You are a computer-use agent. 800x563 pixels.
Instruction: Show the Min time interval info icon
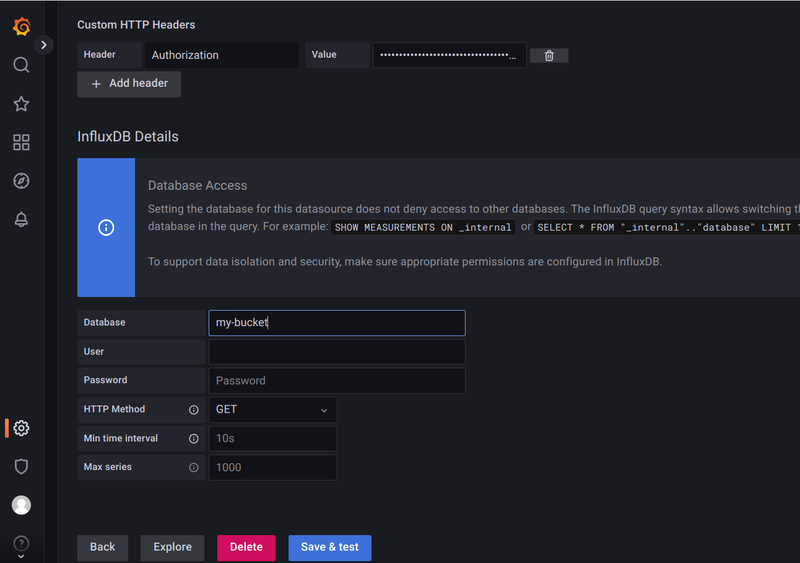point(194,438)
